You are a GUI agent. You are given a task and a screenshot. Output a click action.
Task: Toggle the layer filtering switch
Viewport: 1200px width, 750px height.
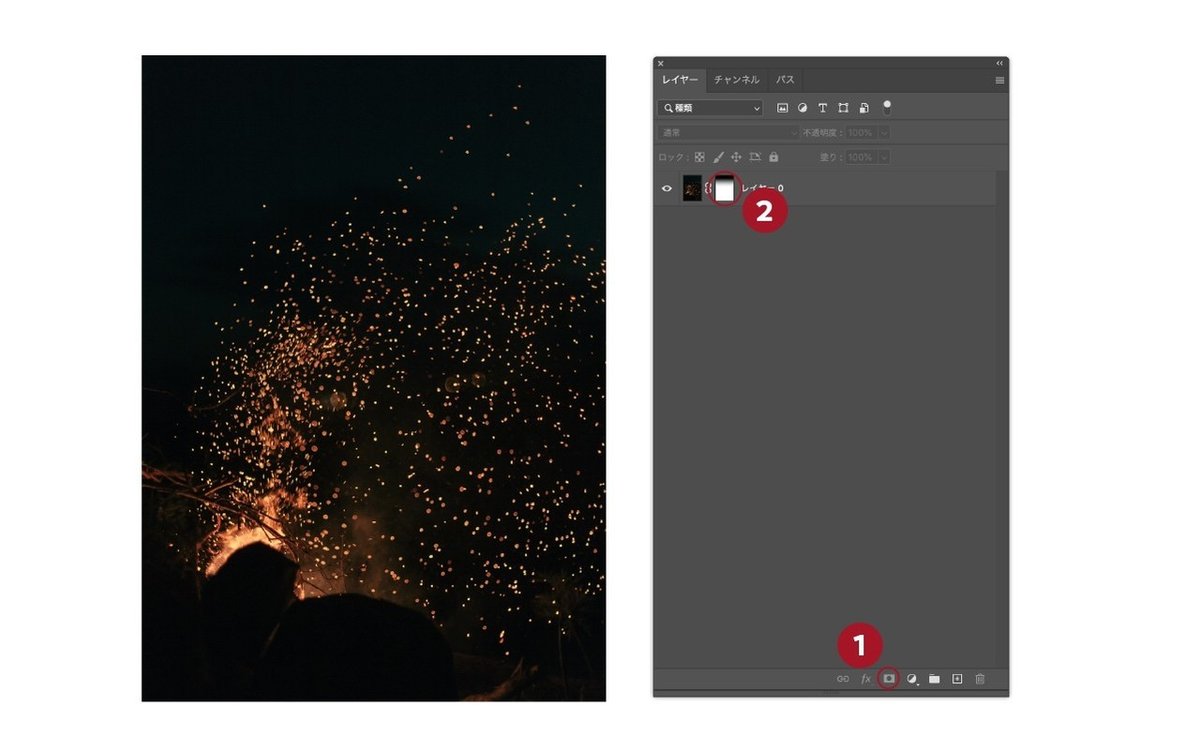[x=887, y=107]
